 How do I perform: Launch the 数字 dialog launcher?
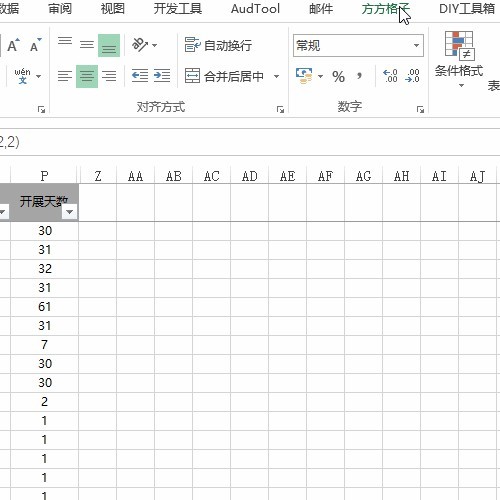pyautogui.click(x=420, y=109)
